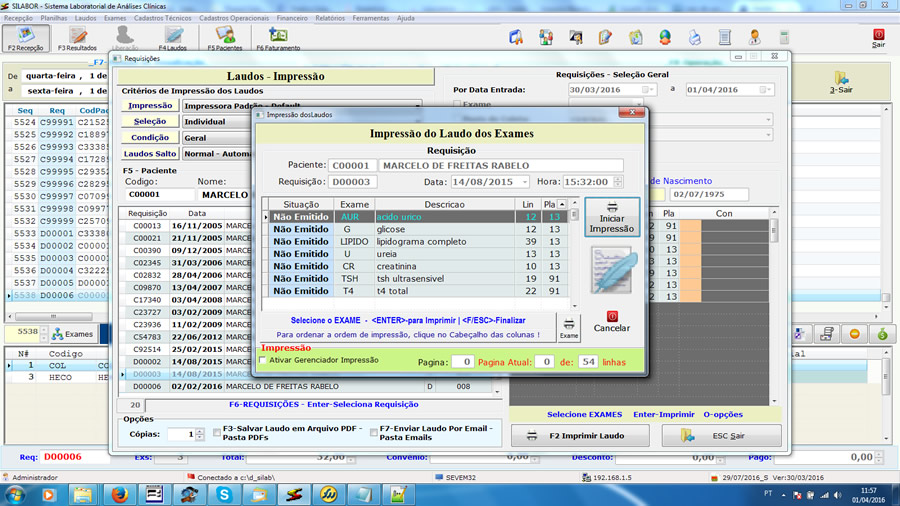
Task: Open the Cadastros Técnicos menu
Action: tap(163, 18)
